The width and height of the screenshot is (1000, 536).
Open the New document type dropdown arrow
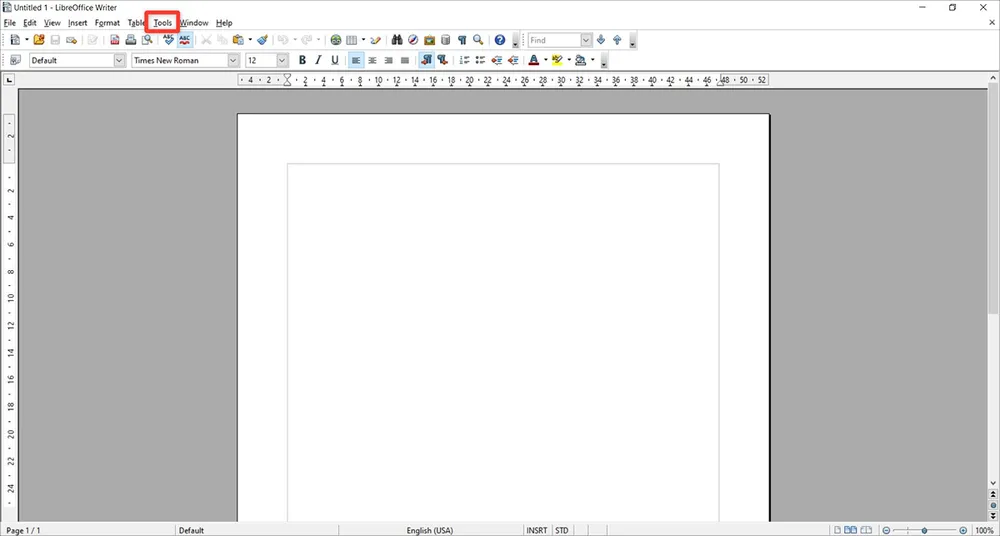(x=26, y=40)
